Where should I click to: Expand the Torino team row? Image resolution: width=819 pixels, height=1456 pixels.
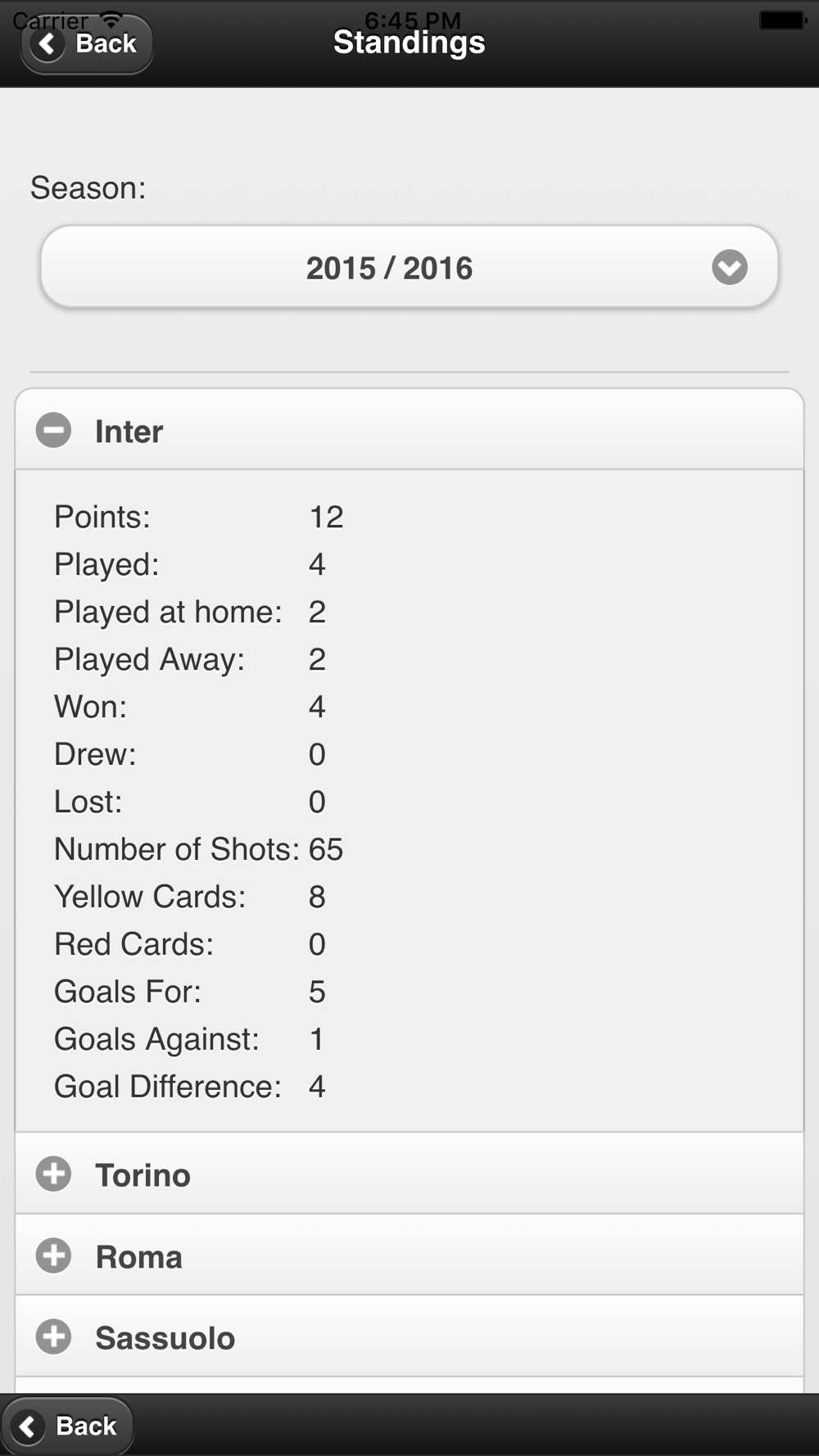[409, 1174]
